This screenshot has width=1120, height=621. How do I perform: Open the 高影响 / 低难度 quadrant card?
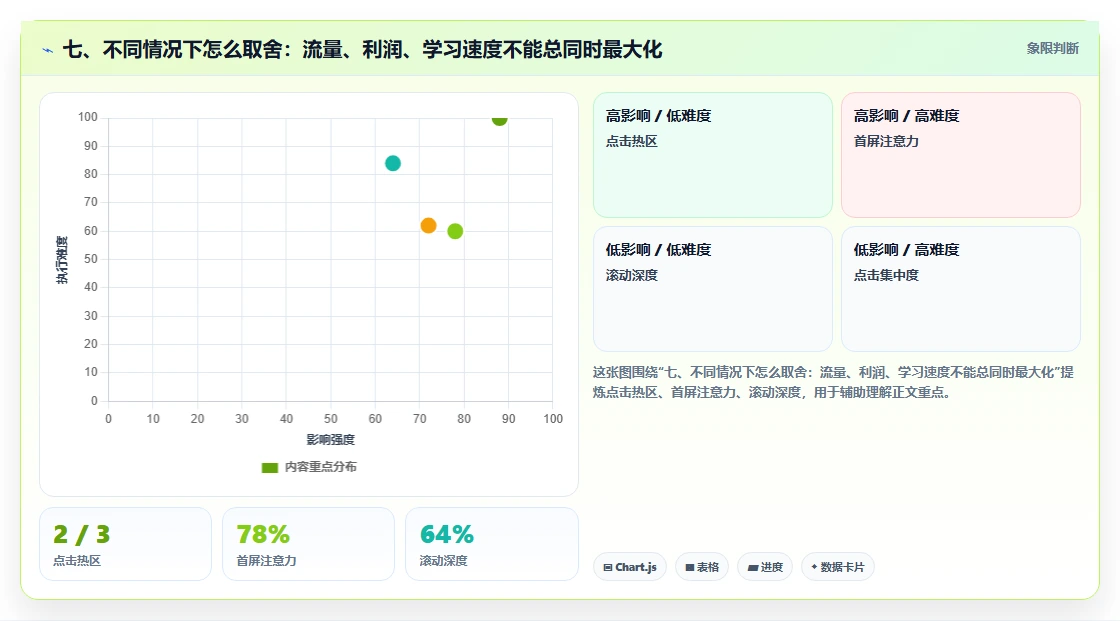click(713, 155)
